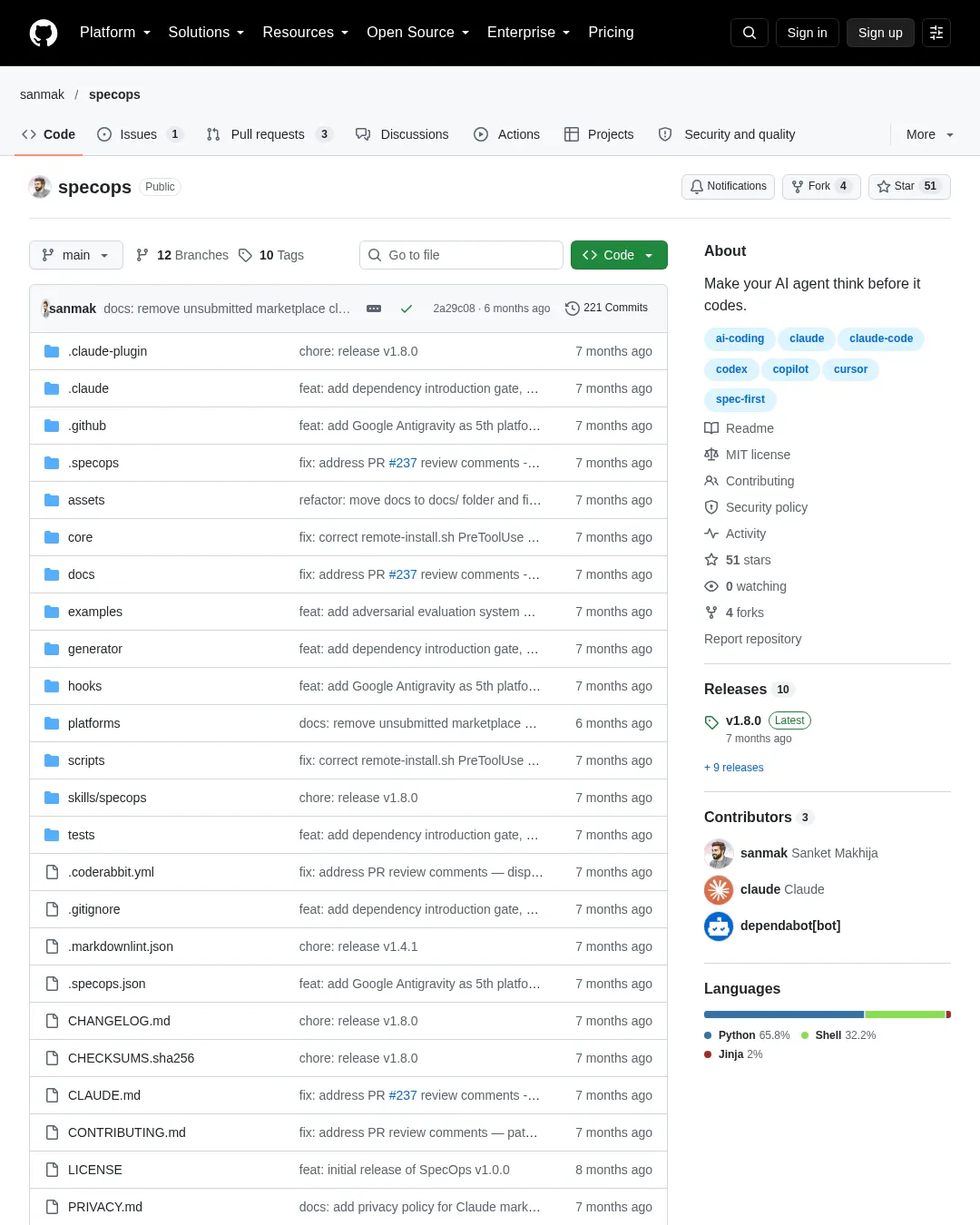This screenshot has width=980, height=1225.
Task: Open the main branch selector dropdown
Action: [75, 255]
